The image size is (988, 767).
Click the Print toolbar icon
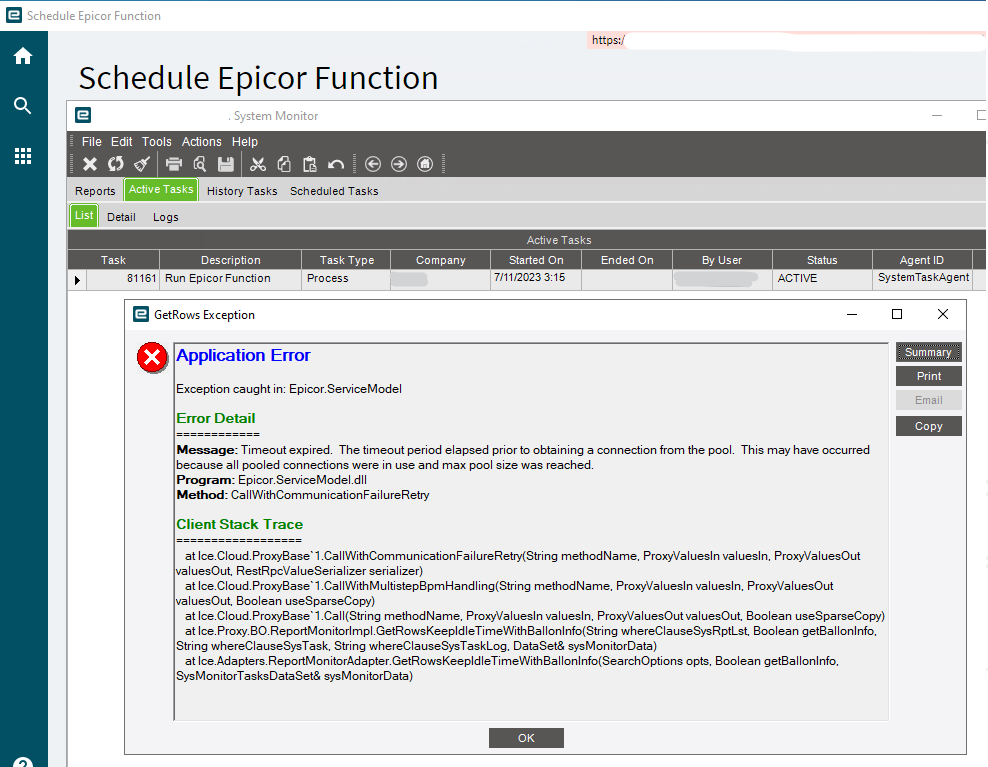click(173, 164)
